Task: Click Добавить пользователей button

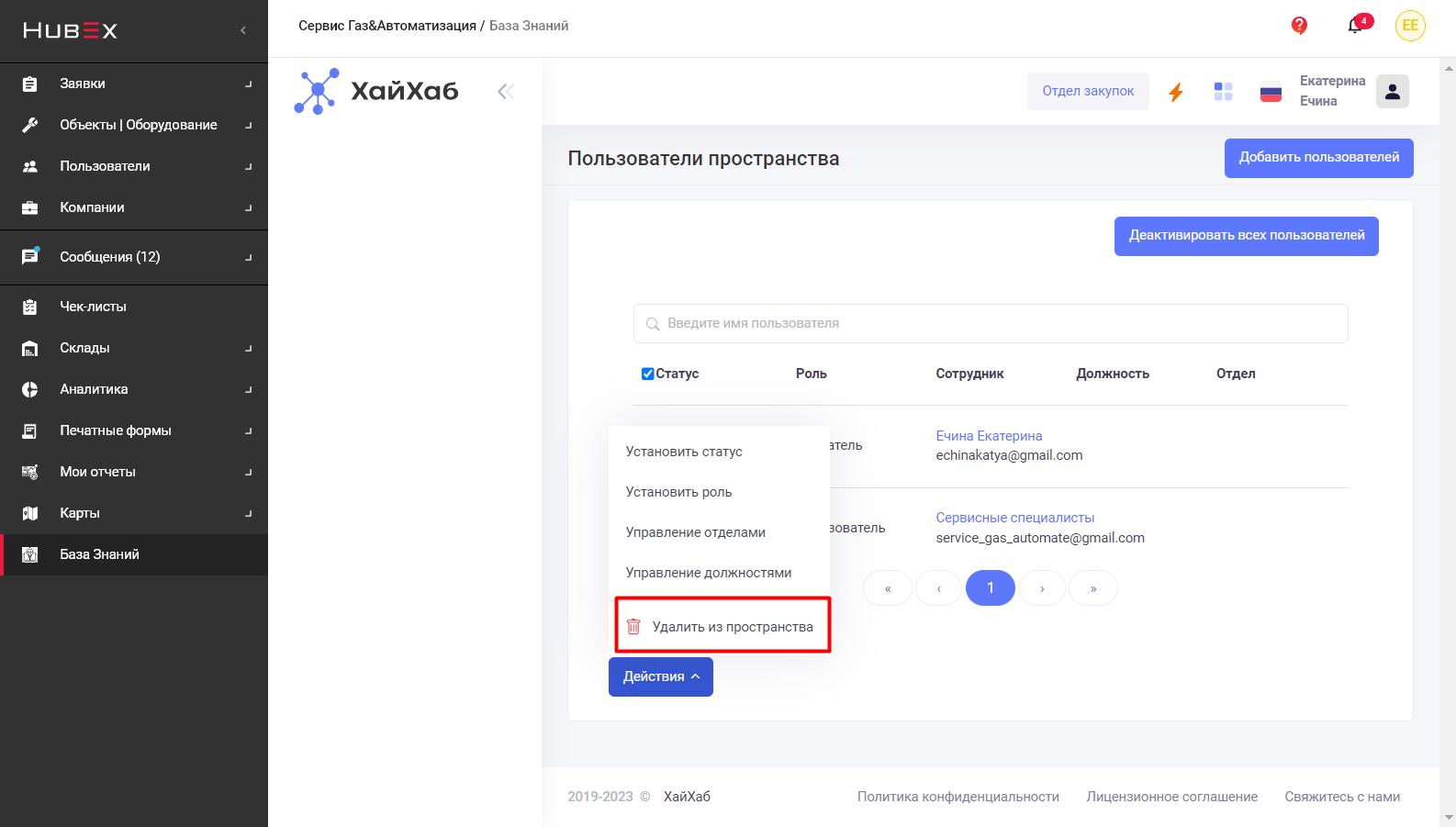Action: (1318, 158)
